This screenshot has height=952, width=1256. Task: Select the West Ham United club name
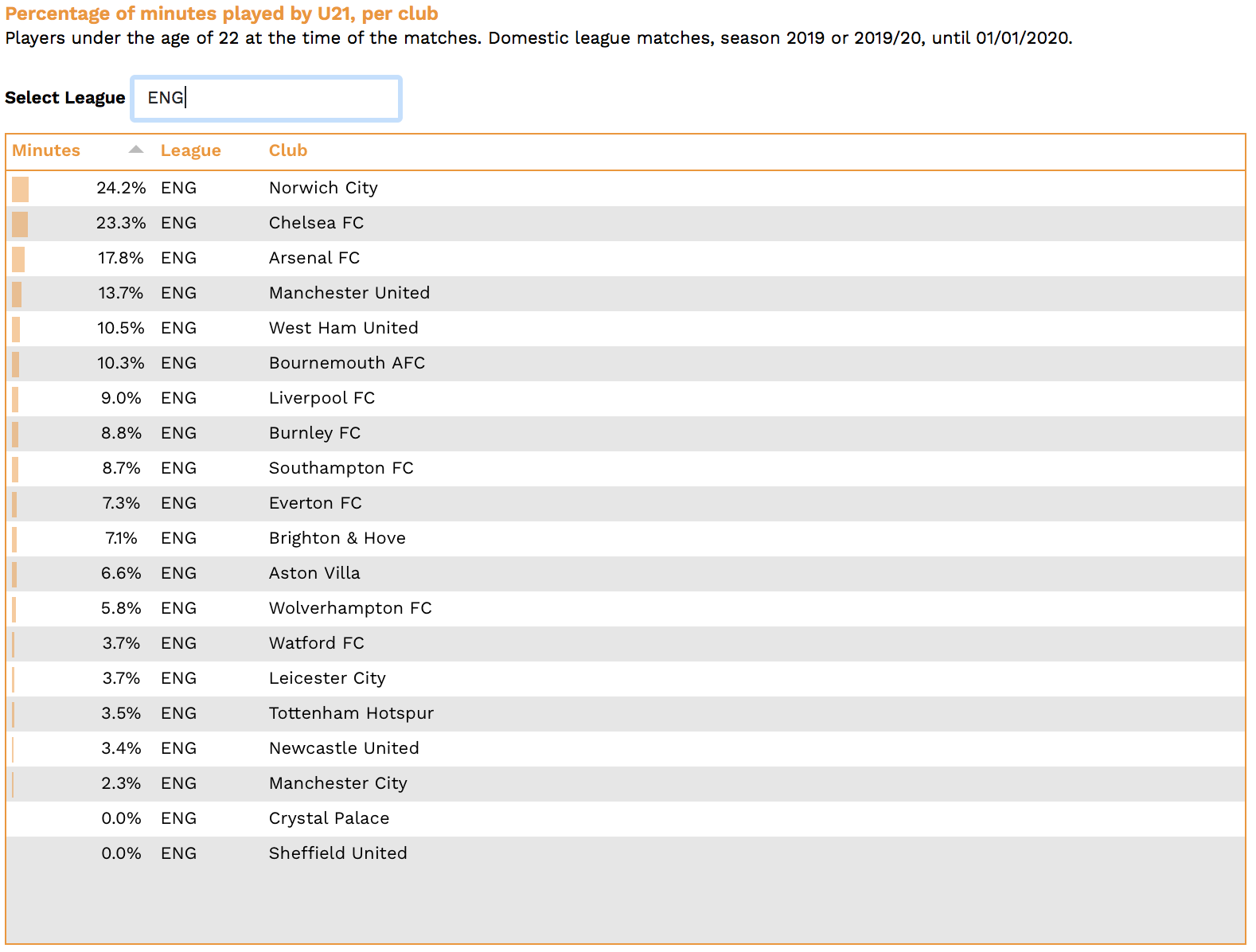tap(344, 328)
